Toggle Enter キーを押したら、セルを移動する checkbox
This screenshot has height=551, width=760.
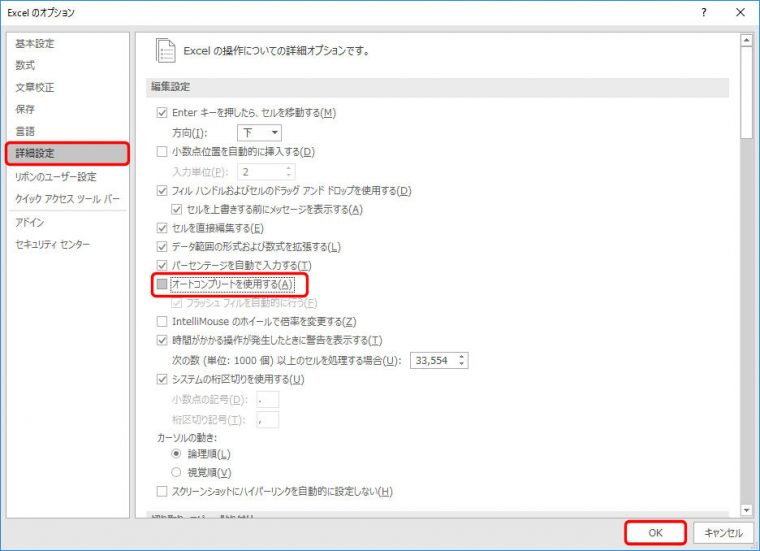[x=162, y=113]
